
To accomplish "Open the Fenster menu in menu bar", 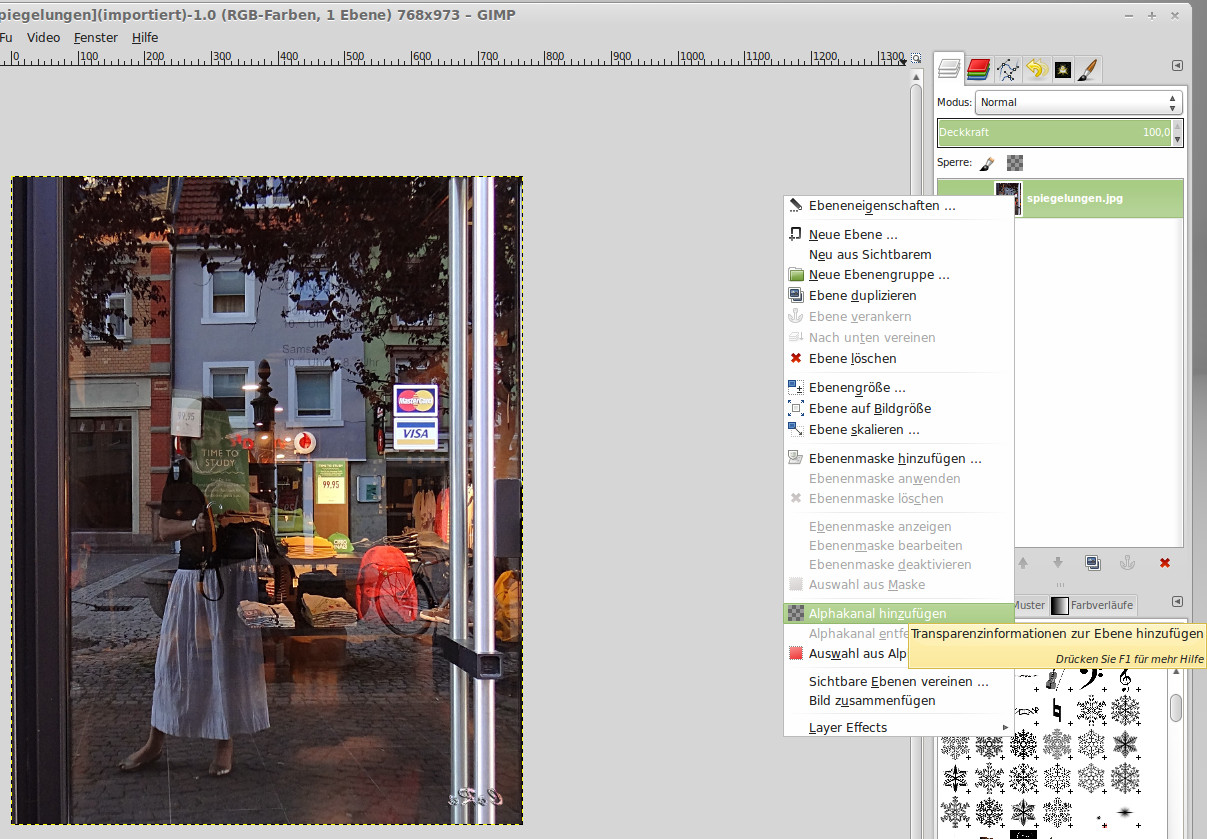I will 96,37.
